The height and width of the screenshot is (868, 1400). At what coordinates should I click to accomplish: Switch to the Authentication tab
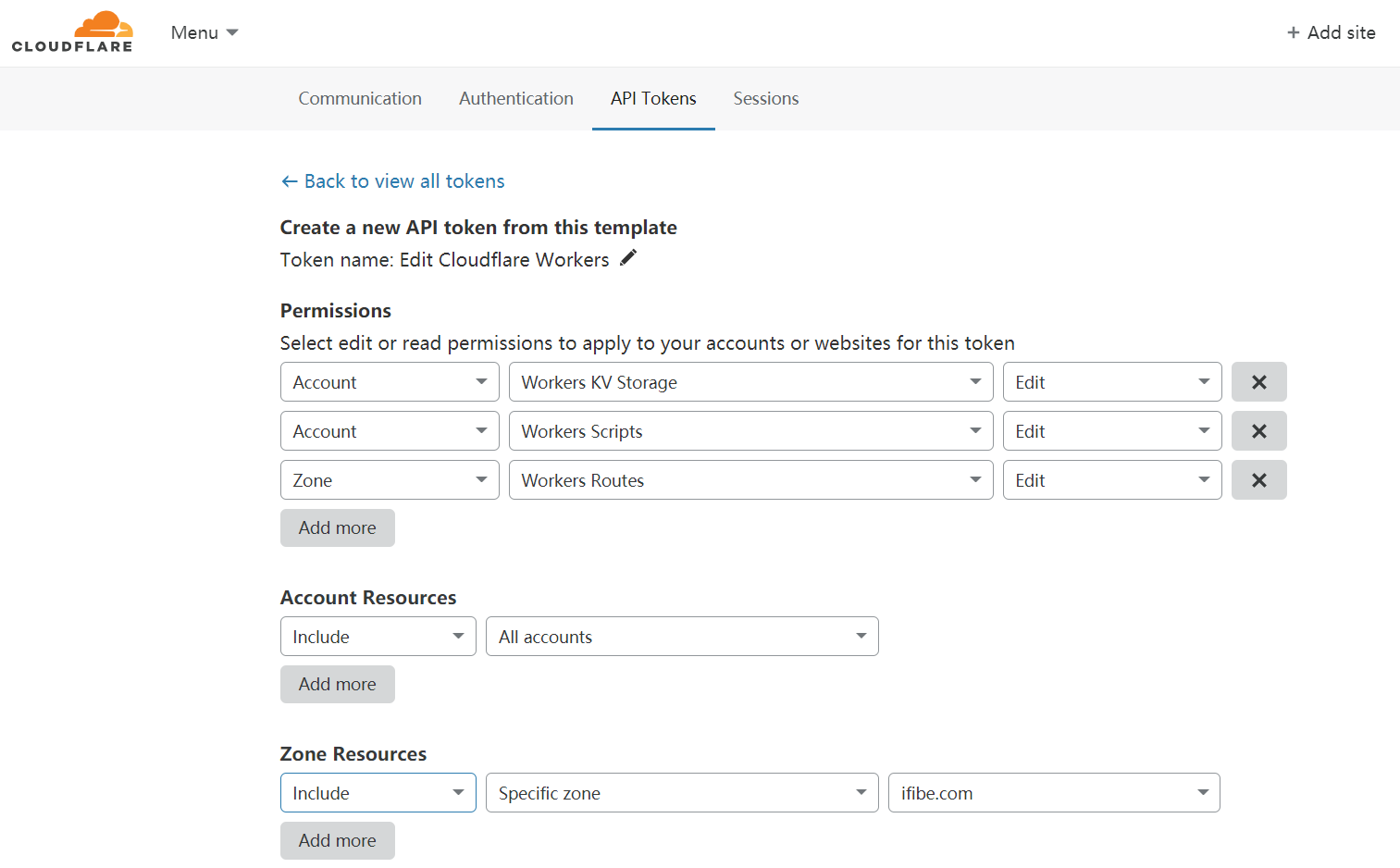(x=516, y=98)
